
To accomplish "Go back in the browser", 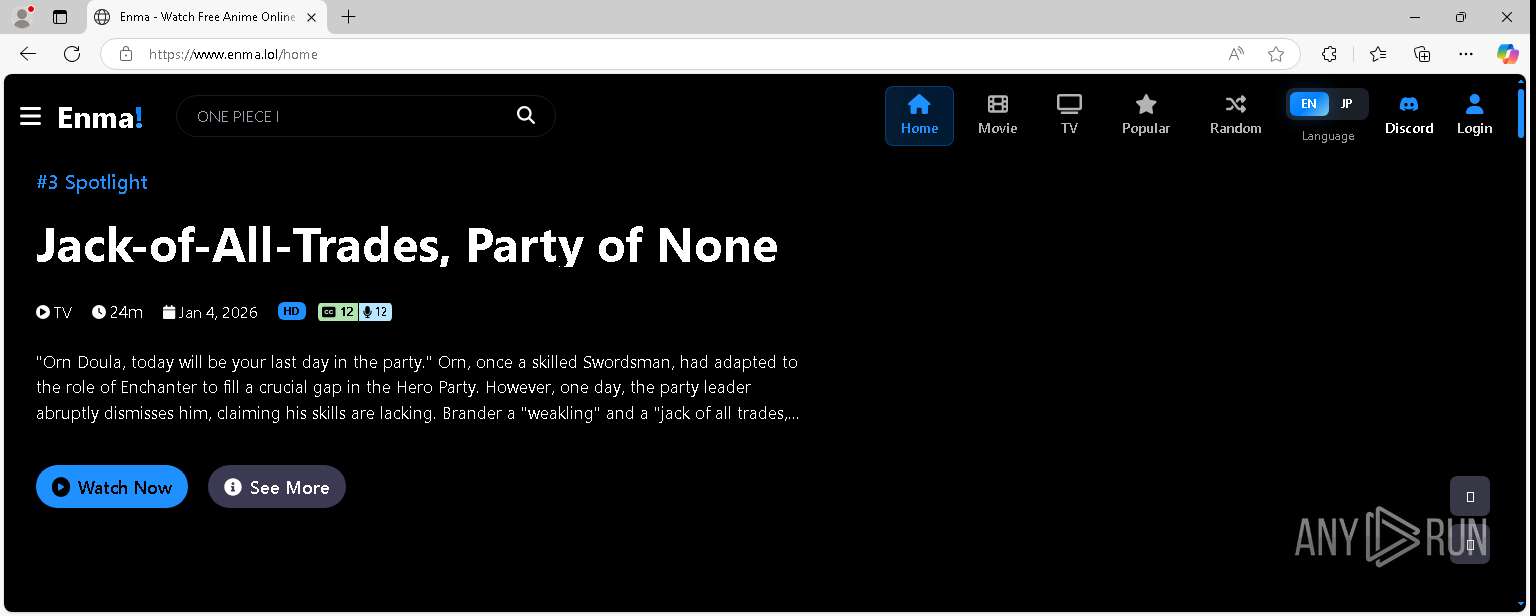I will tap(28, 54).
